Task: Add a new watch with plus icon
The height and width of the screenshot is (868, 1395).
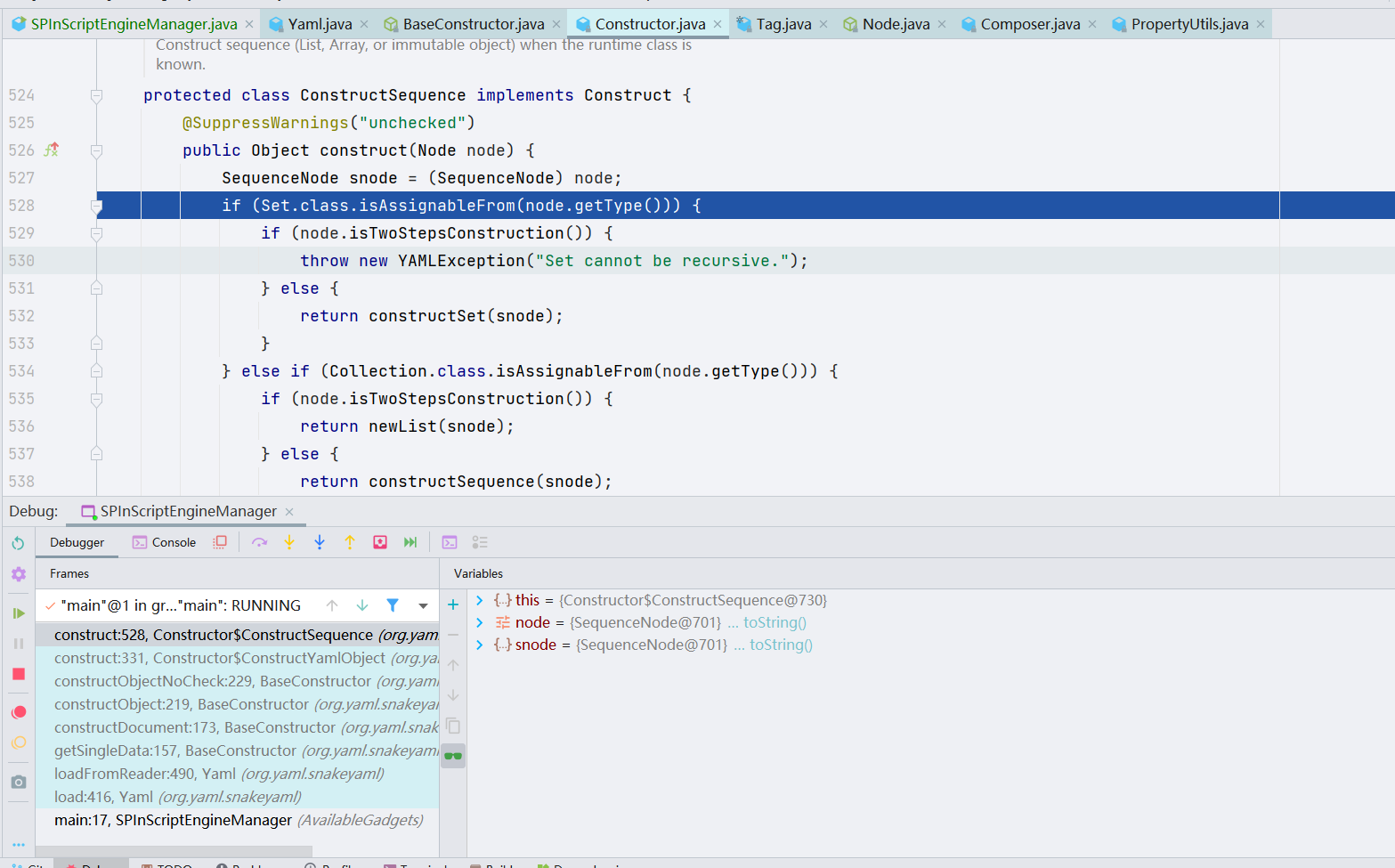Action: [x=453, y=605]
